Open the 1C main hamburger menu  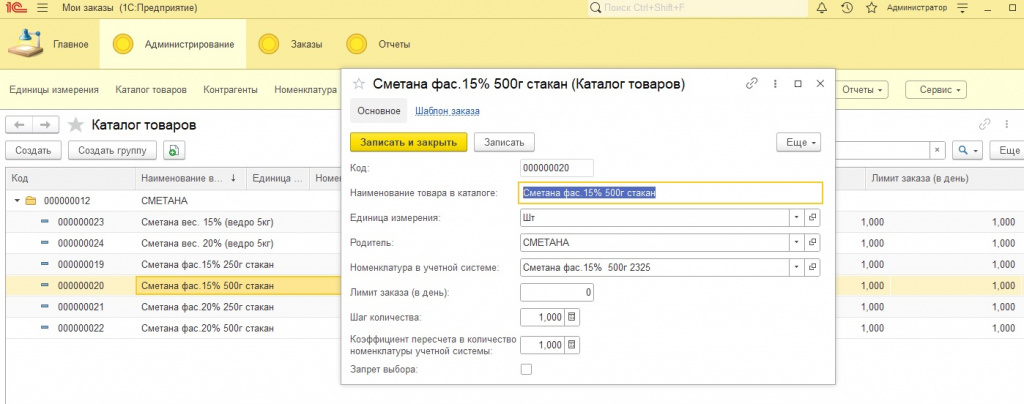point(42,8)
